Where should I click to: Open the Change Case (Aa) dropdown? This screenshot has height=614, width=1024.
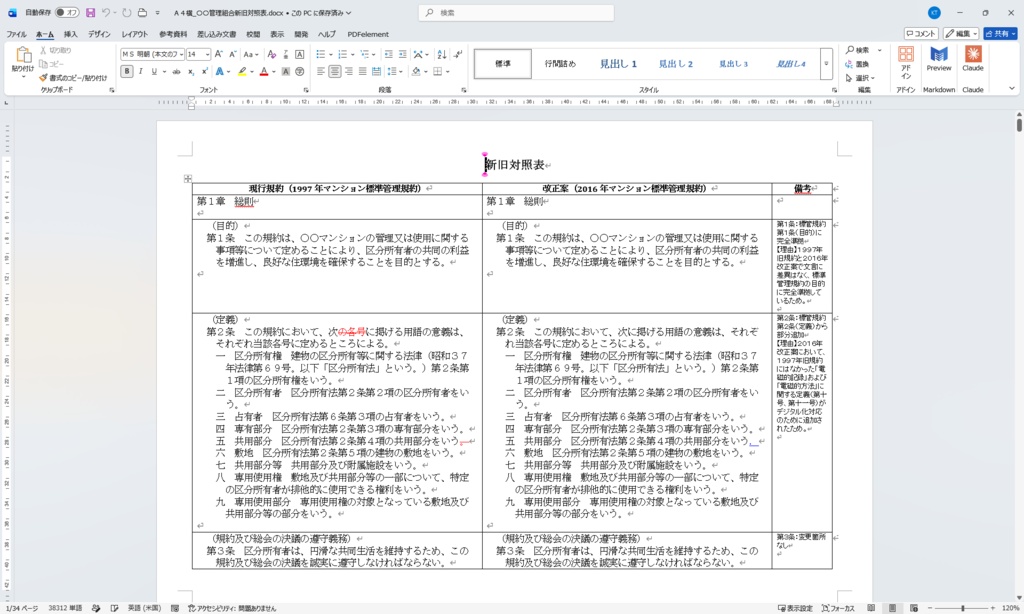pos(251,54)
